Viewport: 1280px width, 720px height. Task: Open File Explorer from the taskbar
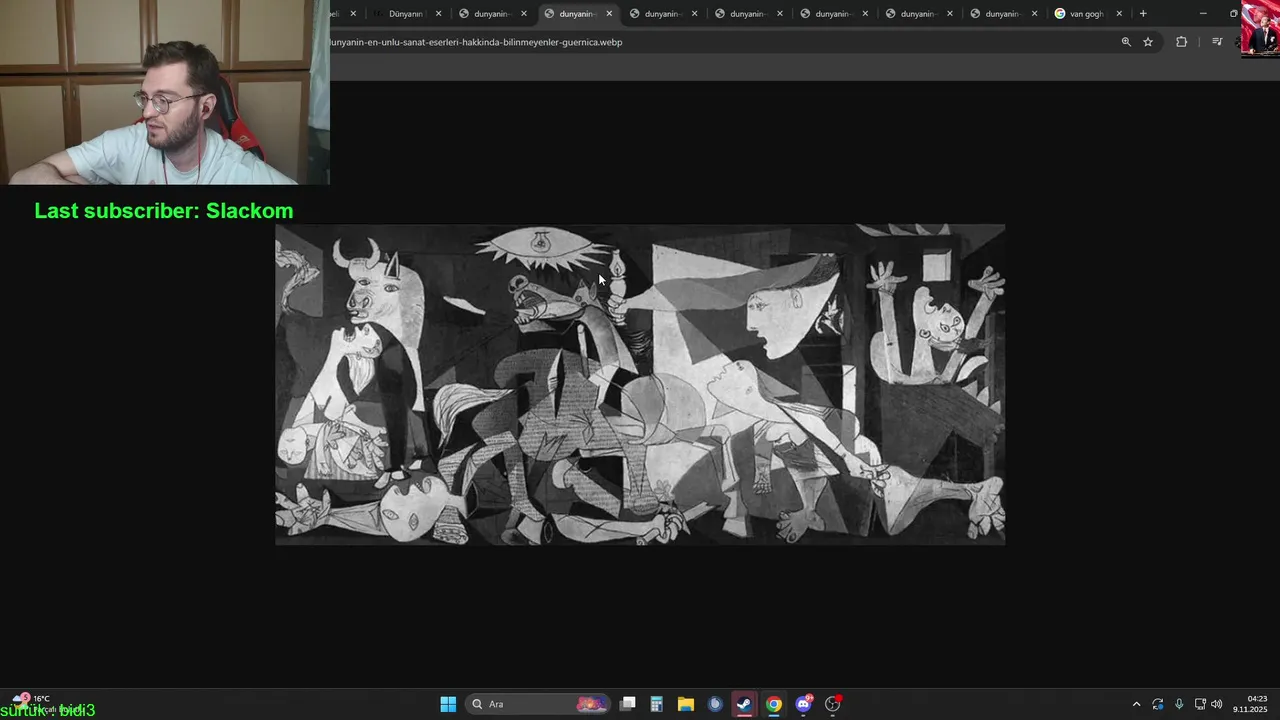pos(686,704)
